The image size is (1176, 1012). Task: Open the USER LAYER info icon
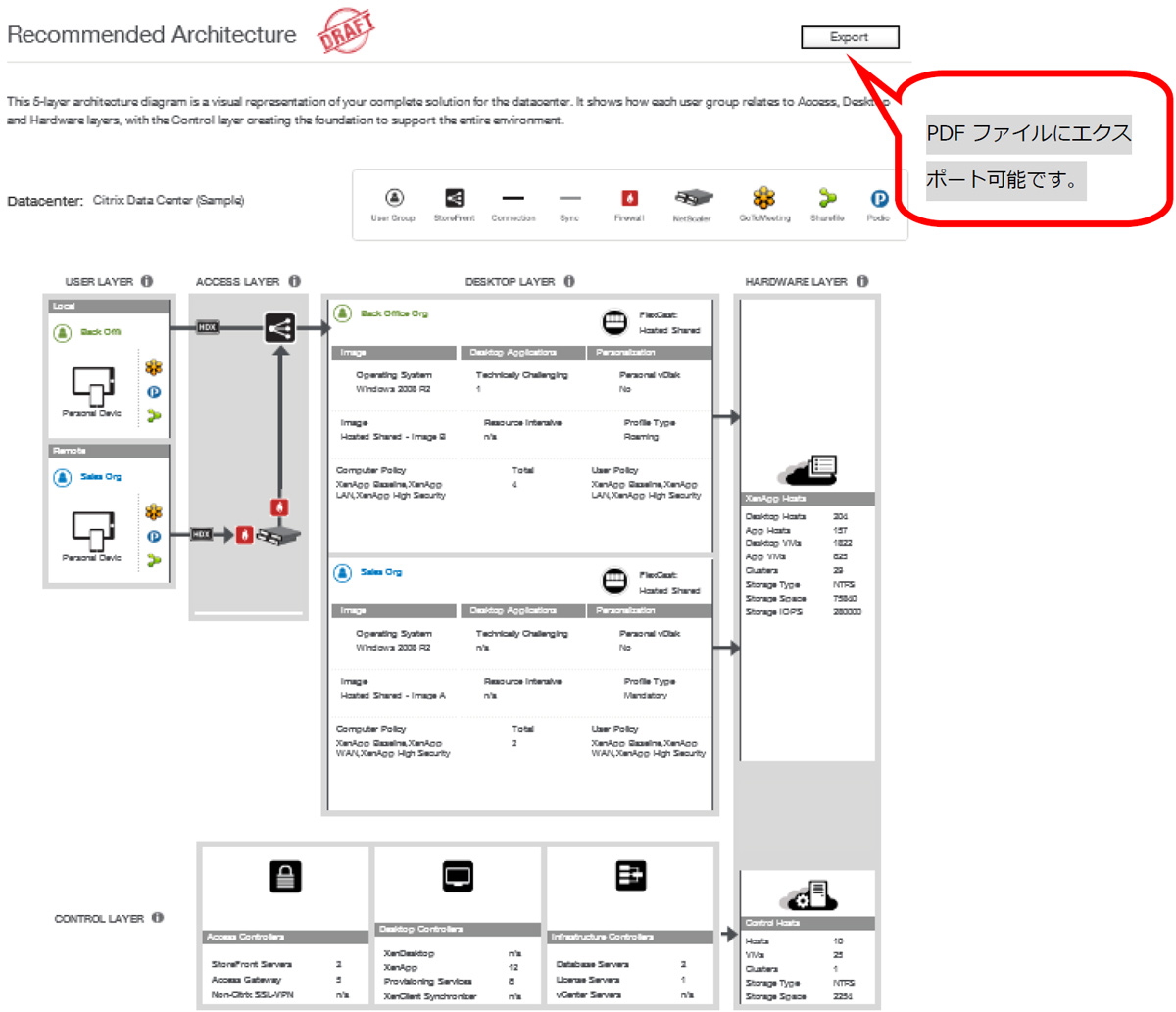tap(147, 281)
